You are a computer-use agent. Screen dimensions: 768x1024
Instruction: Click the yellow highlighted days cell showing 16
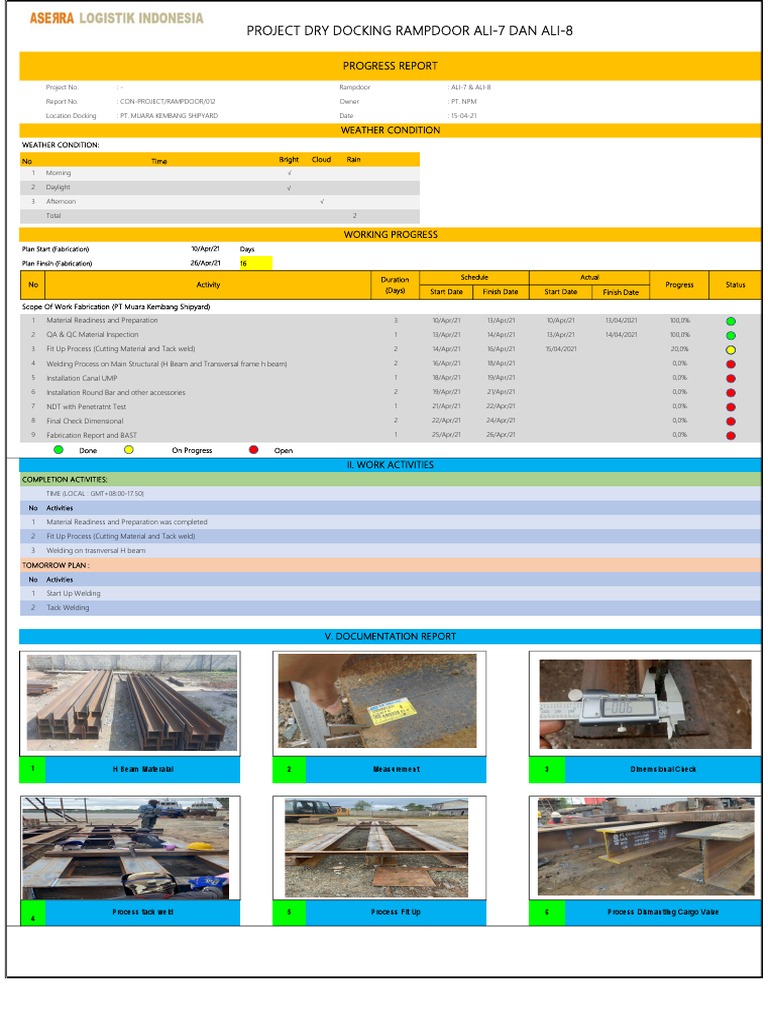pos(255,263)
